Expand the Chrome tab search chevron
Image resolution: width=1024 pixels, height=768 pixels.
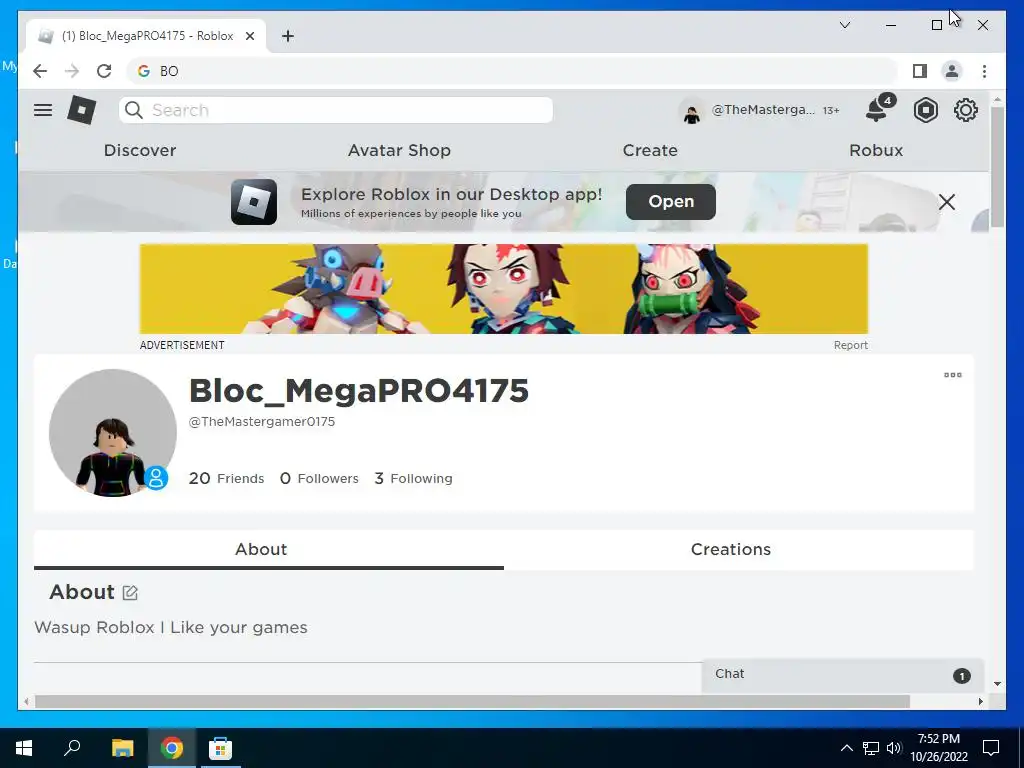pos(844,25)
